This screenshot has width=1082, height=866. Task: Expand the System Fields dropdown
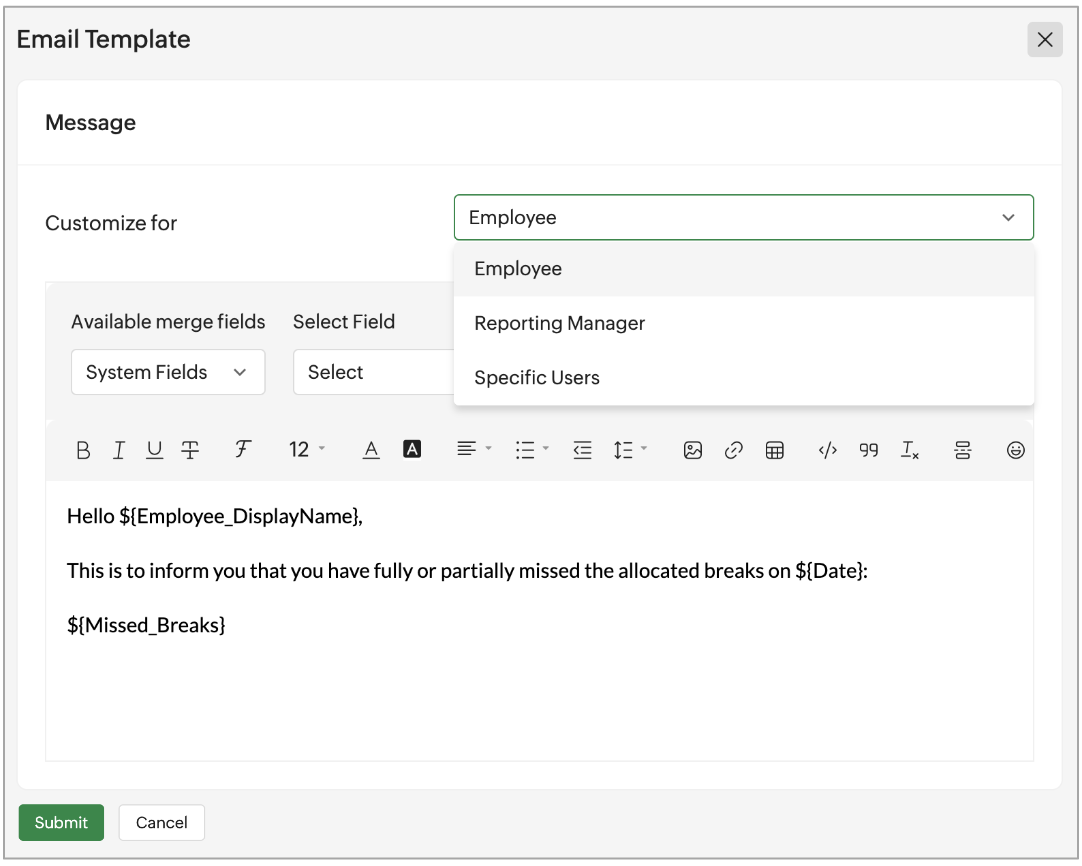pos(167,372)
